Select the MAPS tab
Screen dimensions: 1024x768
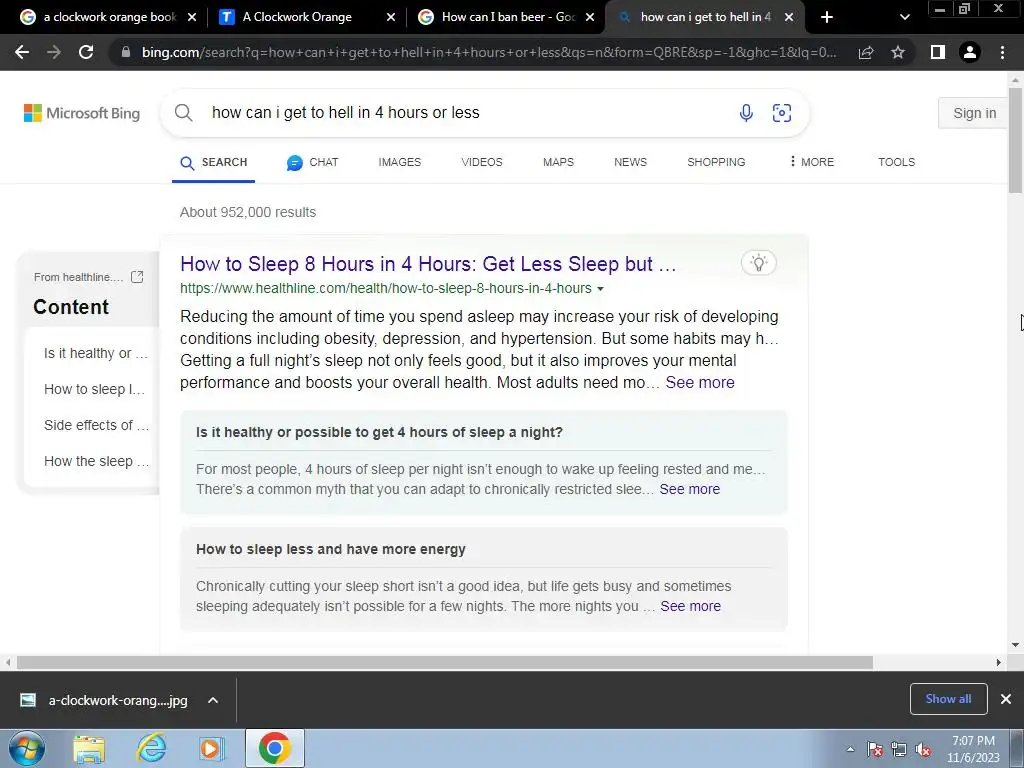point(558,162)
